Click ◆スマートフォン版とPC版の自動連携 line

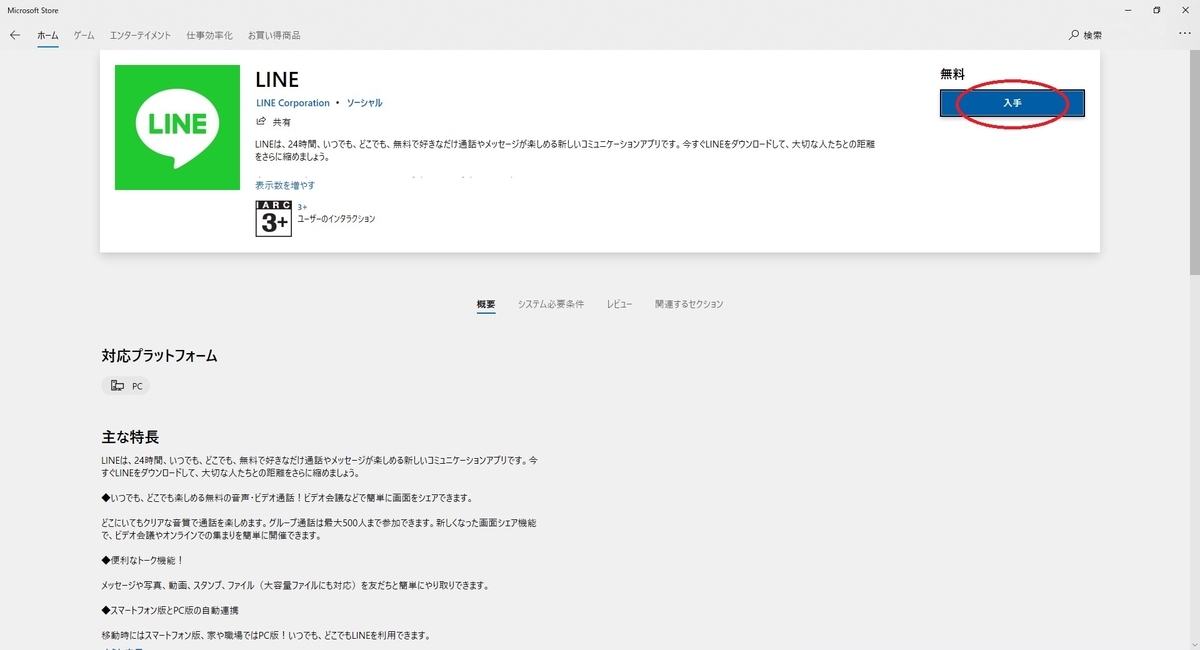[170, 610]
